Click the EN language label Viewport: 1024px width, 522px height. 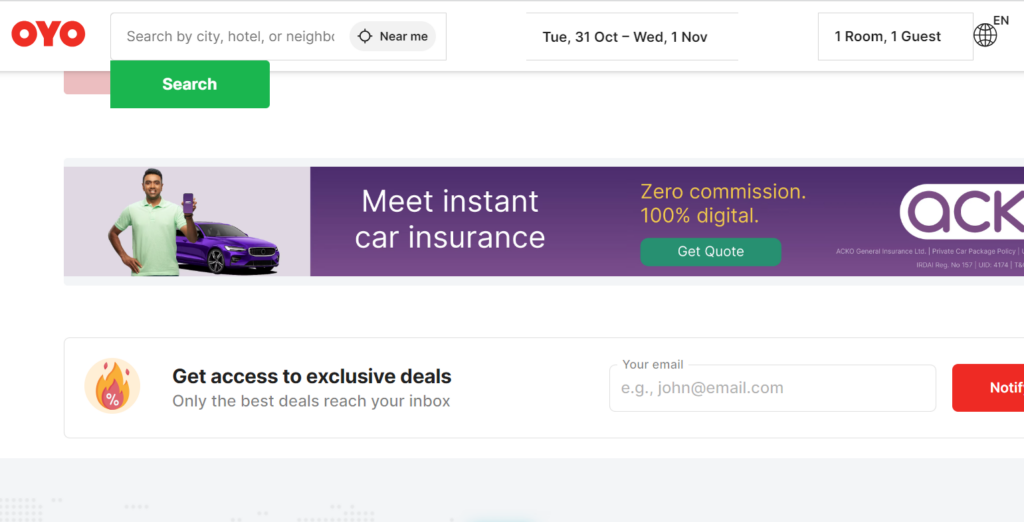coord(1001,20)
